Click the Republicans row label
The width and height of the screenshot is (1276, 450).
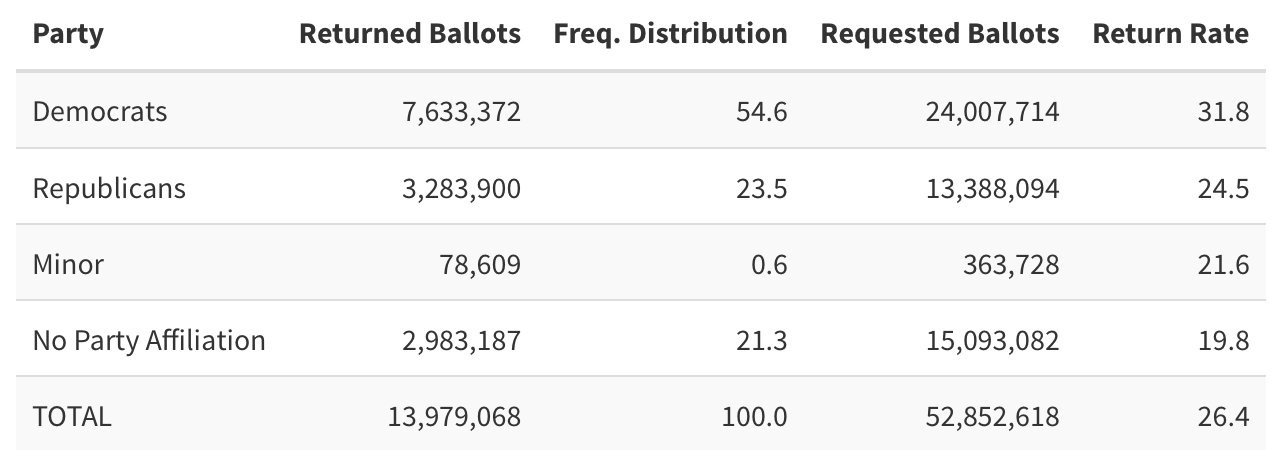[x=109, y=188]
